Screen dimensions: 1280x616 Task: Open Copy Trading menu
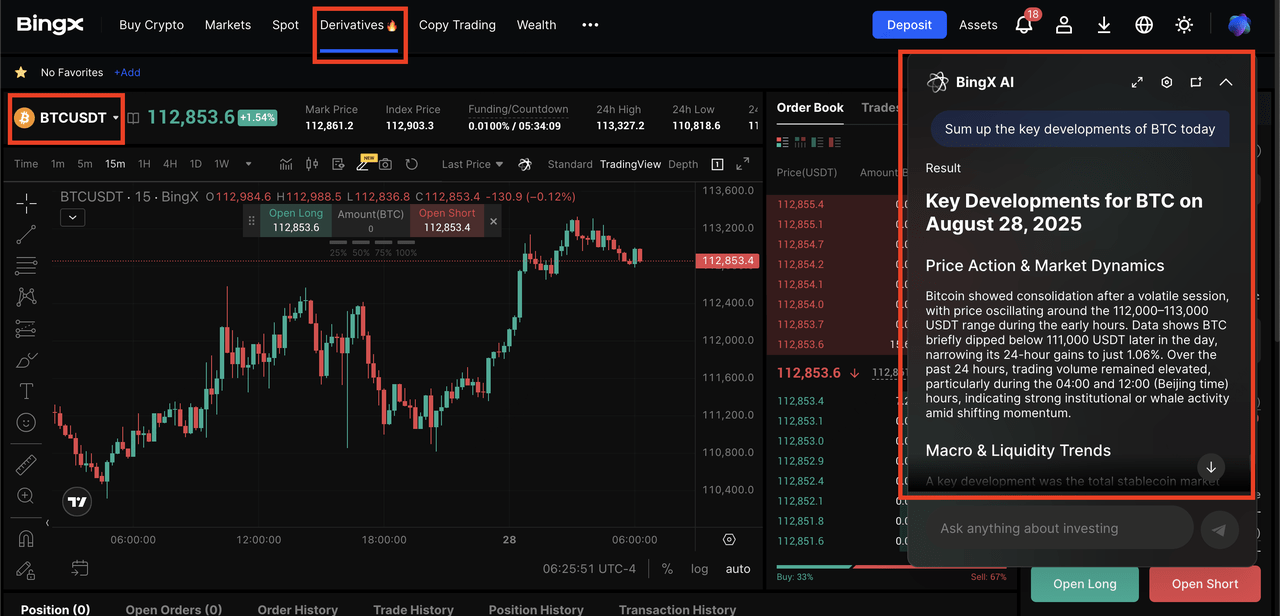pos(457,25)
